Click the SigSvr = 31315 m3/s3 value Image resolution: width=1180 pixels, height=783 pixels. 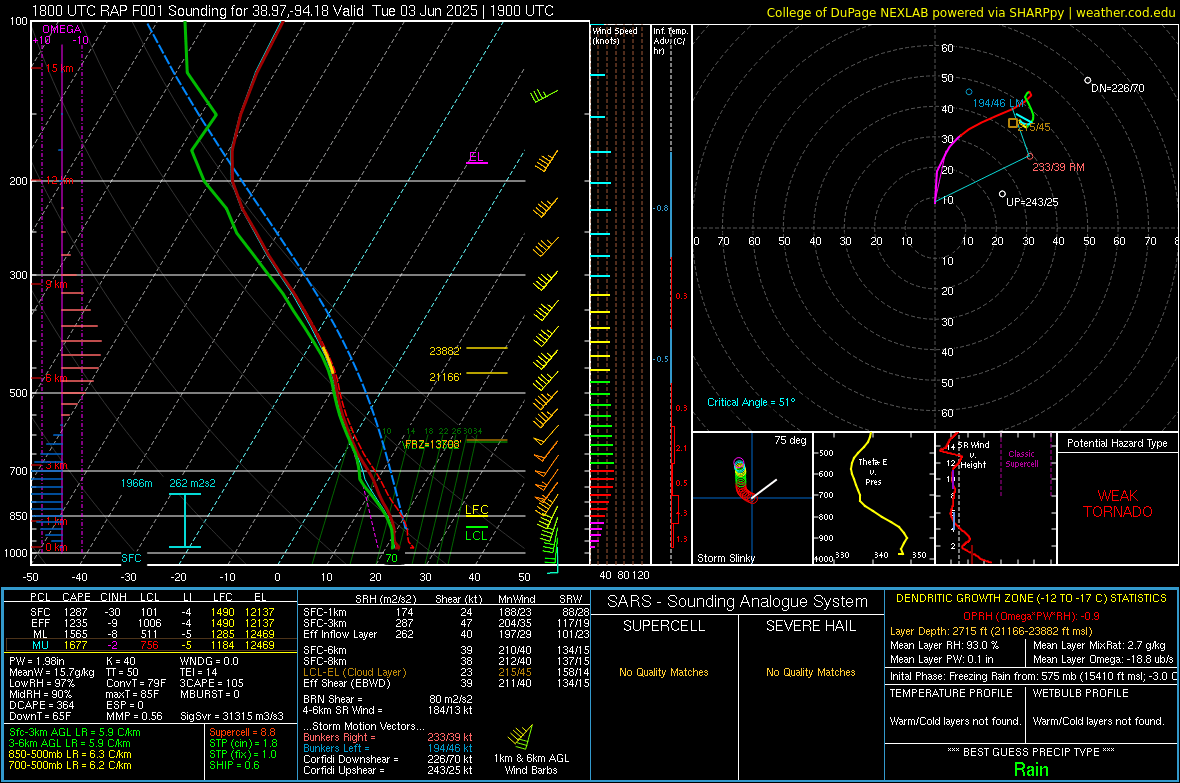point(232,716)
